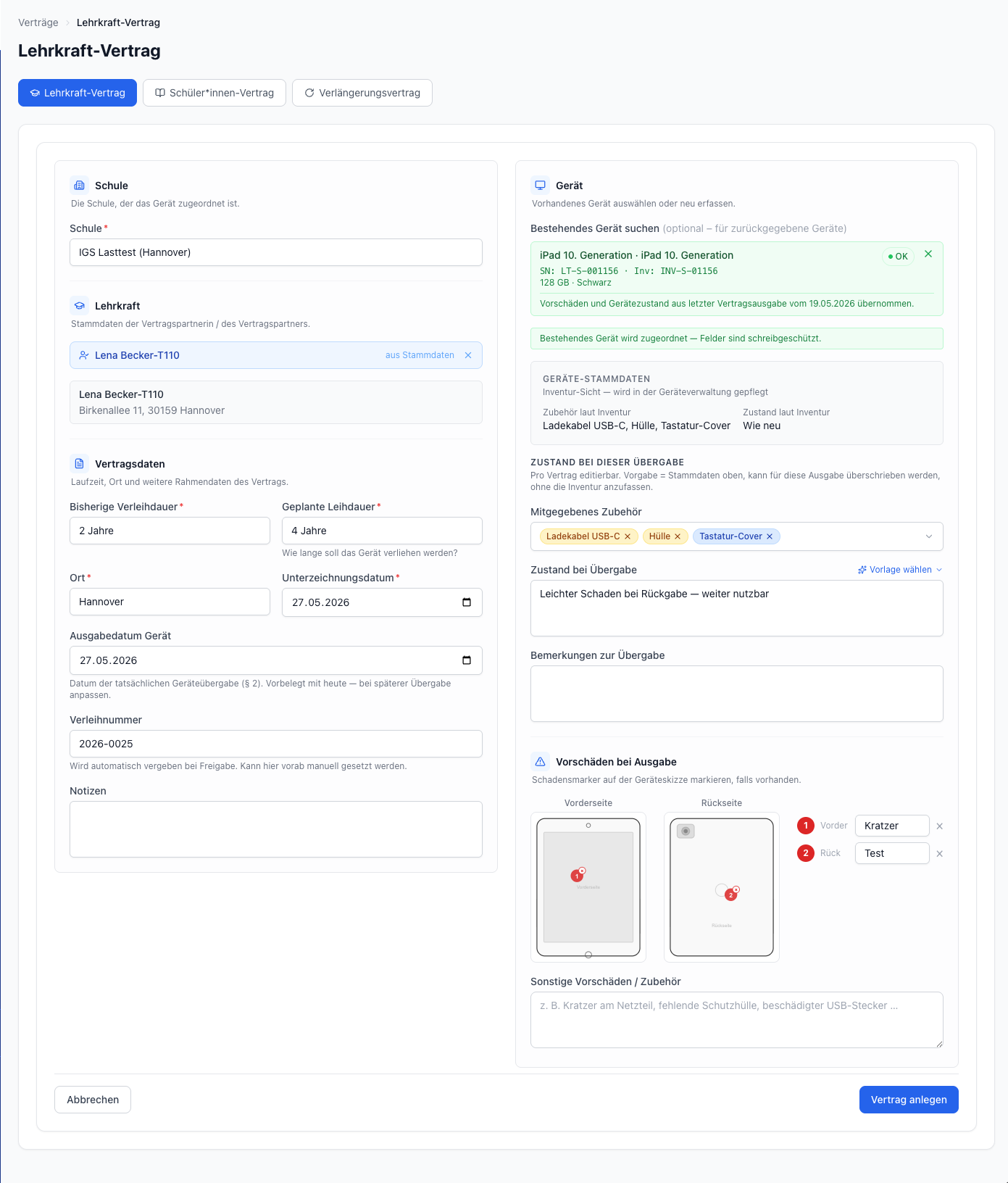The width and height of the screenshot is (1008, 1183).
Task: Switch to the Lehrkraft-Vertrag tab
Action: [78, 93]
